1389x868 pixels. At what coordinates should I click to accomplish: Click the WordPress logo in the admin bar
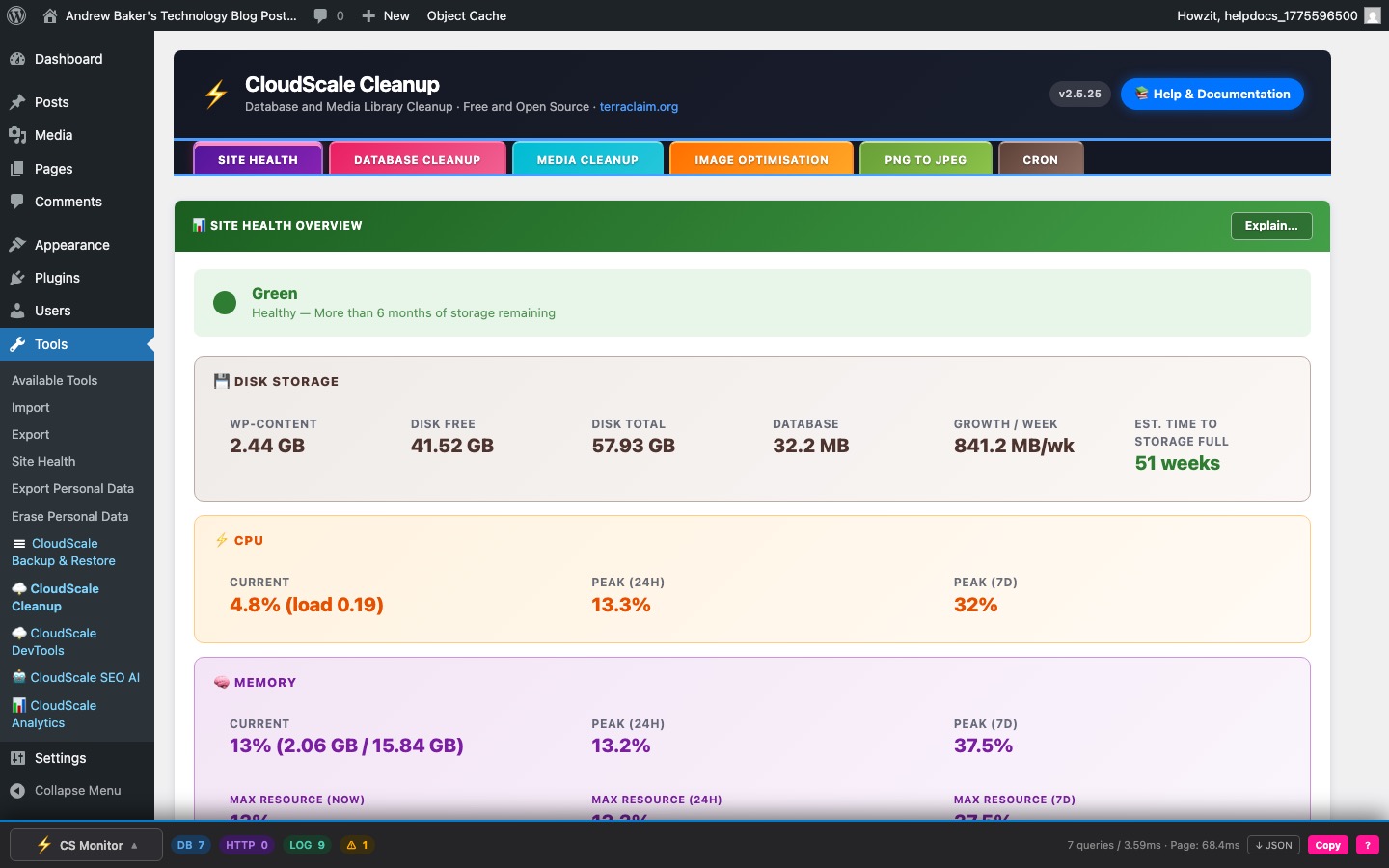click(x=15, y=15)
